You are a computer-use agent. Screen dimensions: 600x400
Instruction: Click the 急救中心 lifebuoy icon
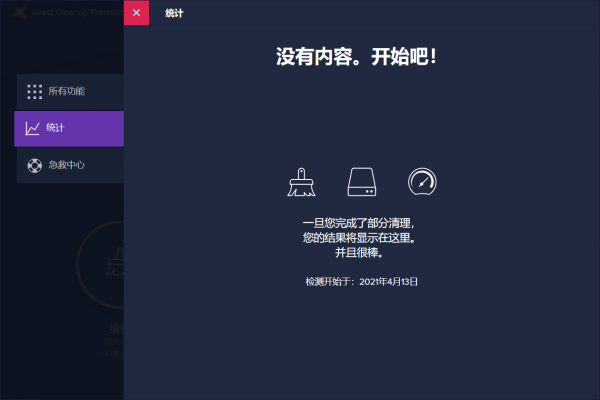point(33,165)
